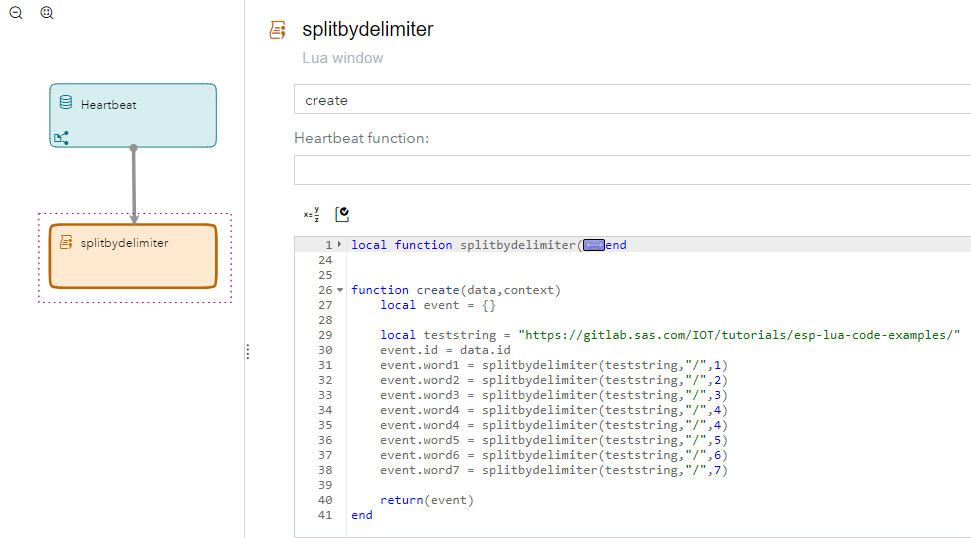Click the input field containing create
The width and height of the screenshot is (971, 538).
coord(632,100)
